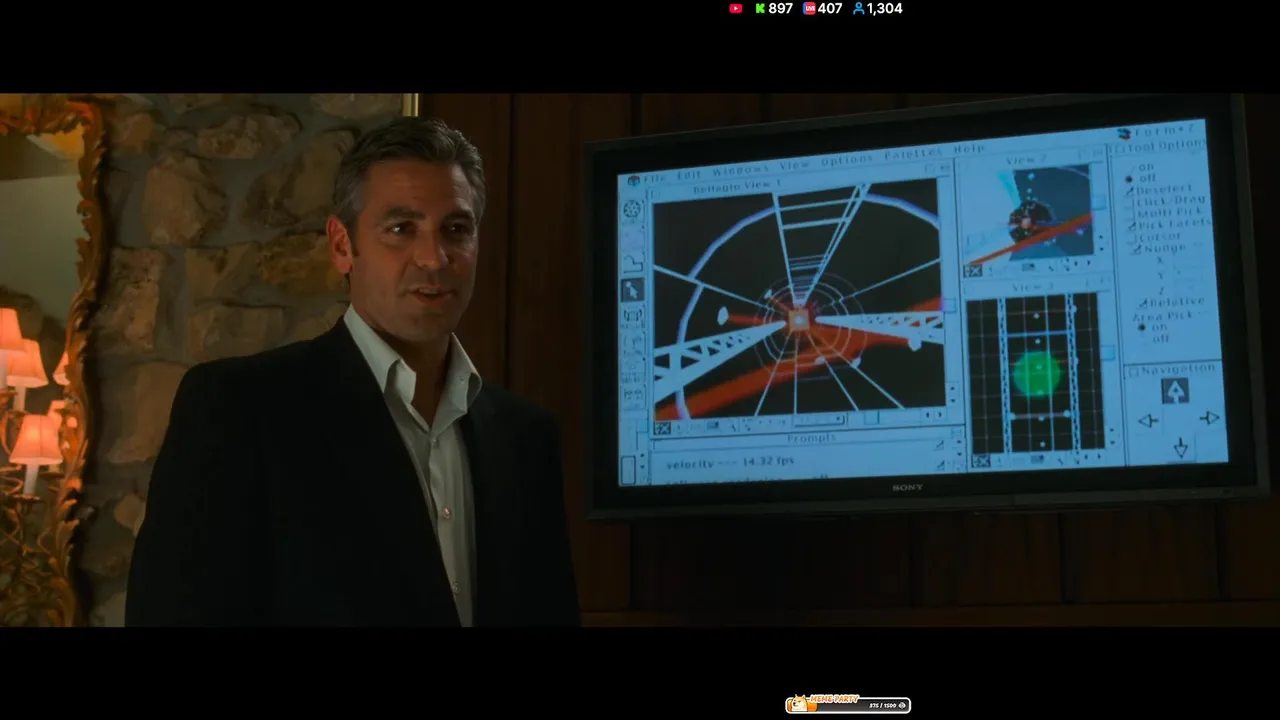Toggle the Relative checkbox

click(1142, 303)
